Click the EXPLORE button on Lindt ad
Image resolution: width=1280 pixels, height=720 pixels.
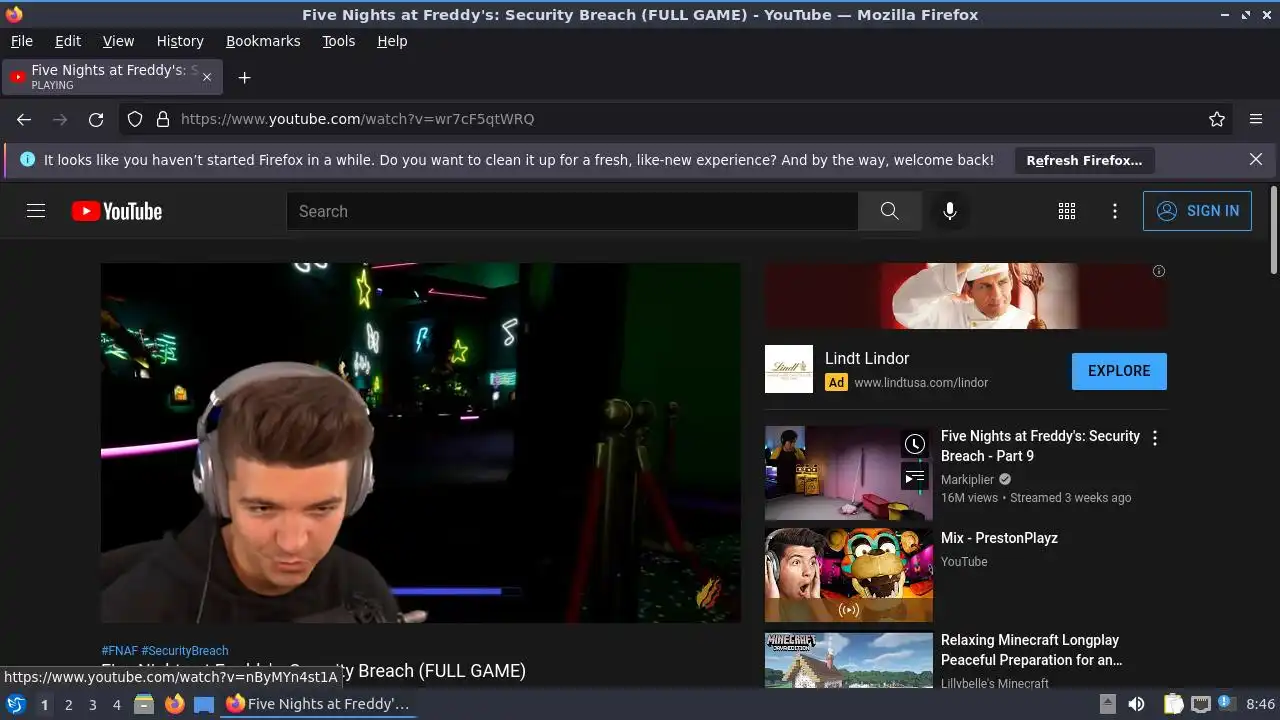click(1119, 371)
